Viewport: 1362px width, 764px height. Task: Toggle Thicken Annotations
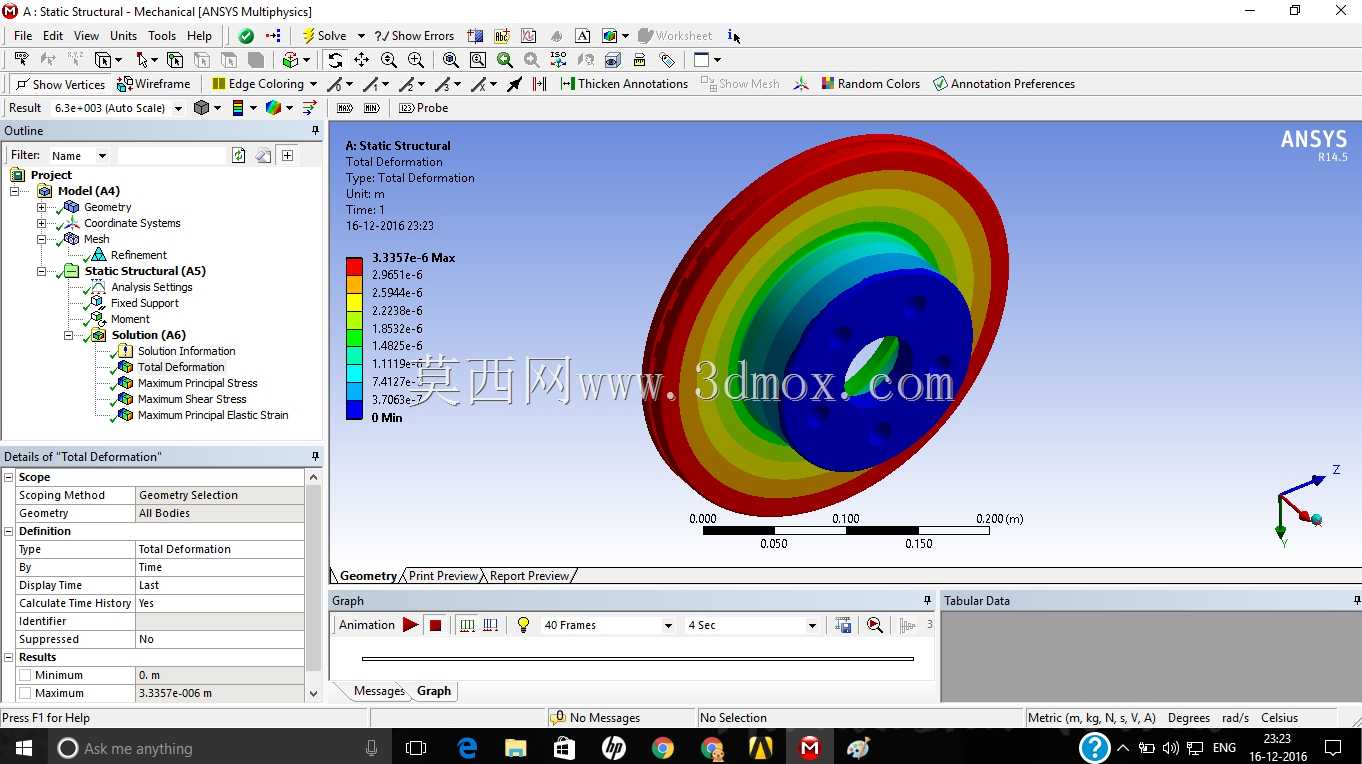point(624,84)
